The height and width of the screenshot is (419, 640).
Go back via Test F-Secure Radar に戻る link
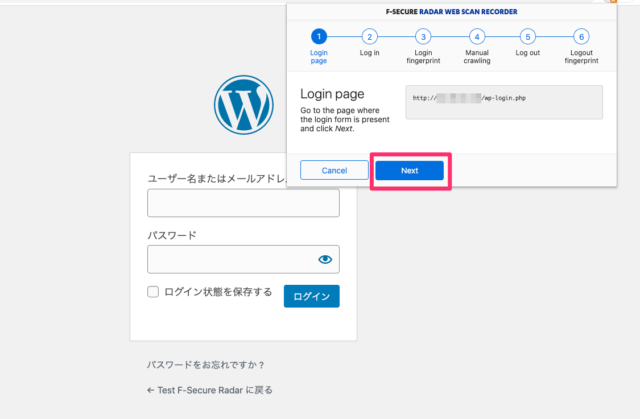[209, 390]
